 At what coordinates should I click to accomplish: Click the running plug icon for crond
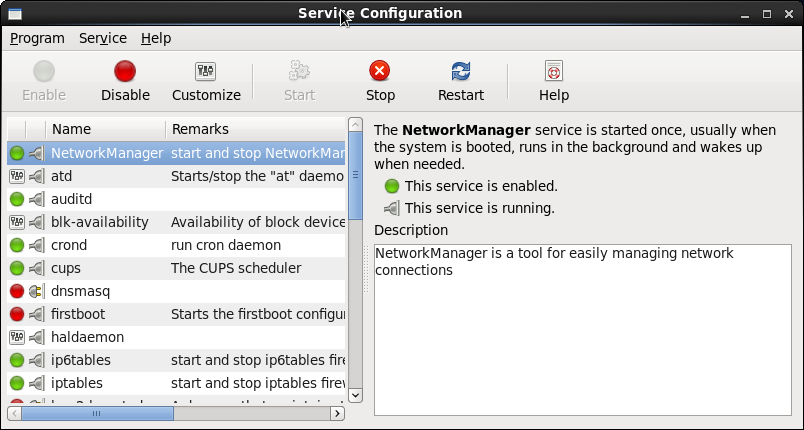[x=36, y=245]
